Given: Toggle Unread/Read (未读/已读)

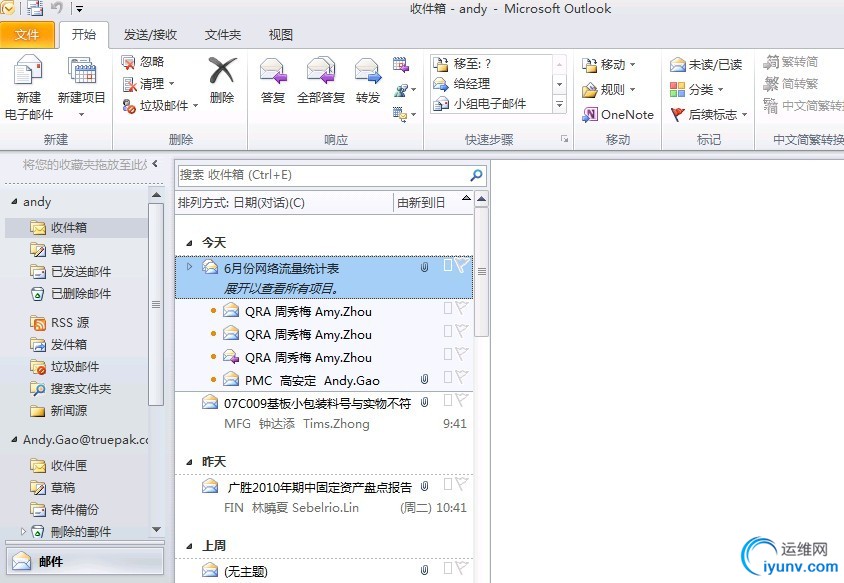Looking at the screenshot, I should point(706,65).
